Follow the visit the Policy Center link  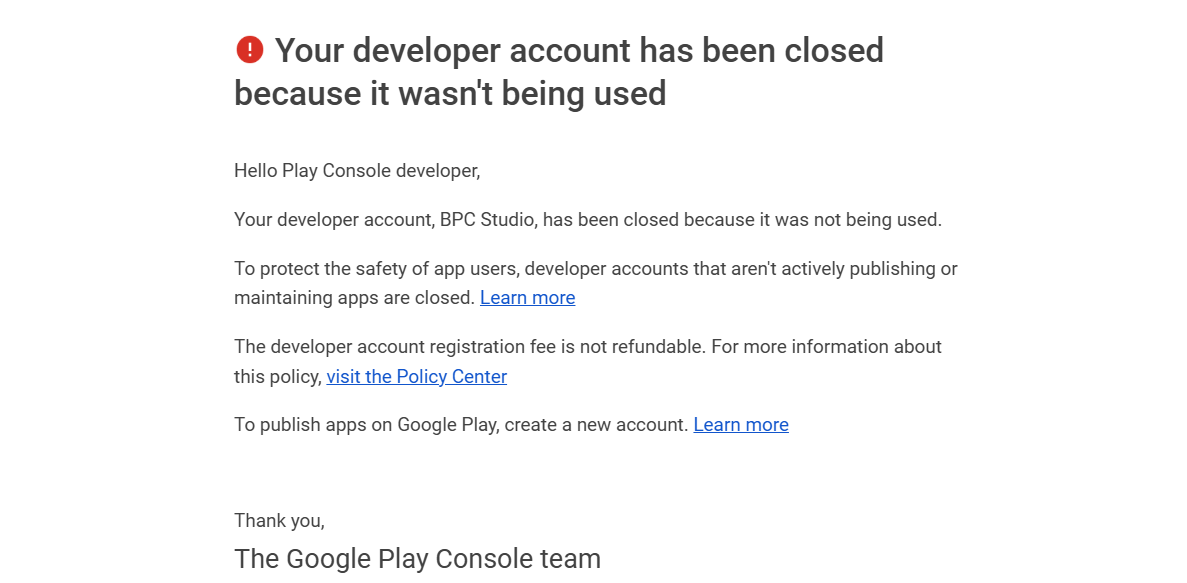416,376
